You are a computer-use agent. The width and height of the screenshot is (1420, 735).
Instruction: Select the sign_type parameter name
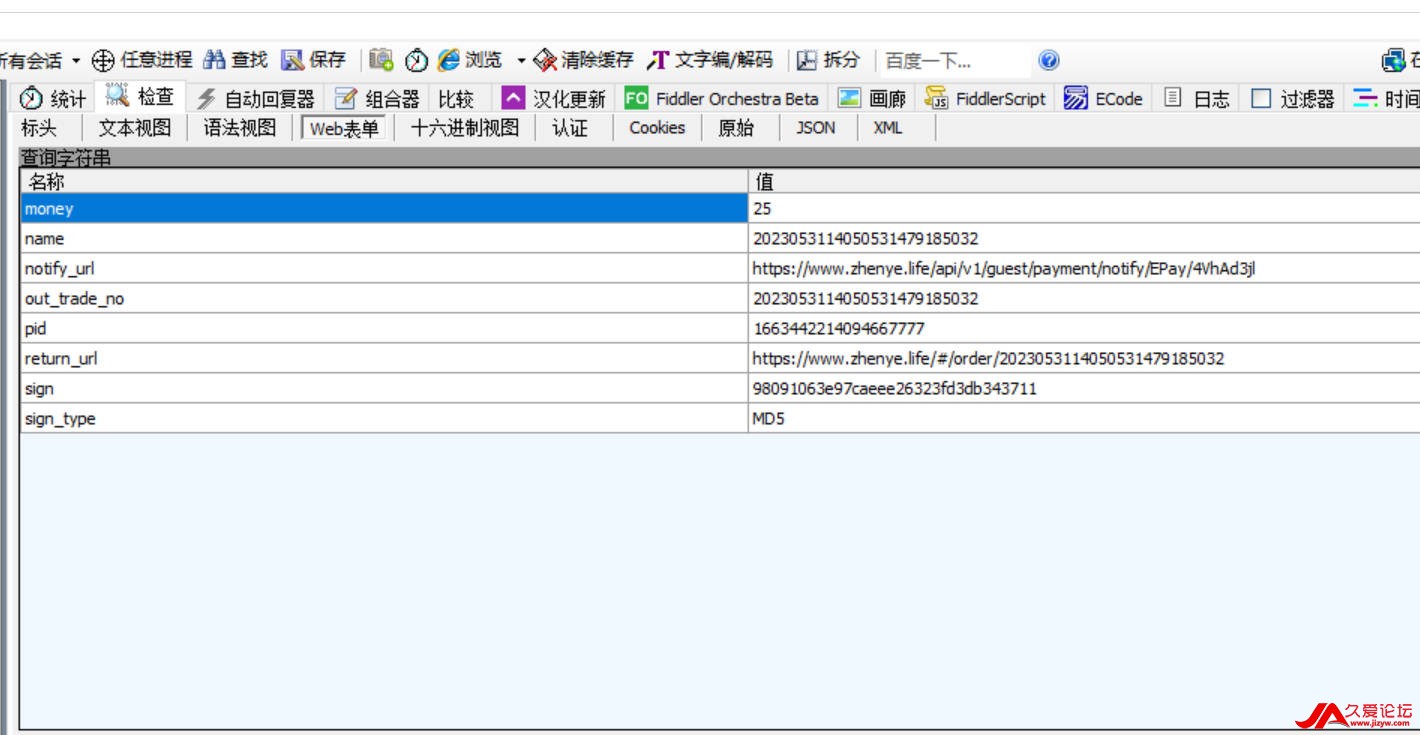pos(384,418)
